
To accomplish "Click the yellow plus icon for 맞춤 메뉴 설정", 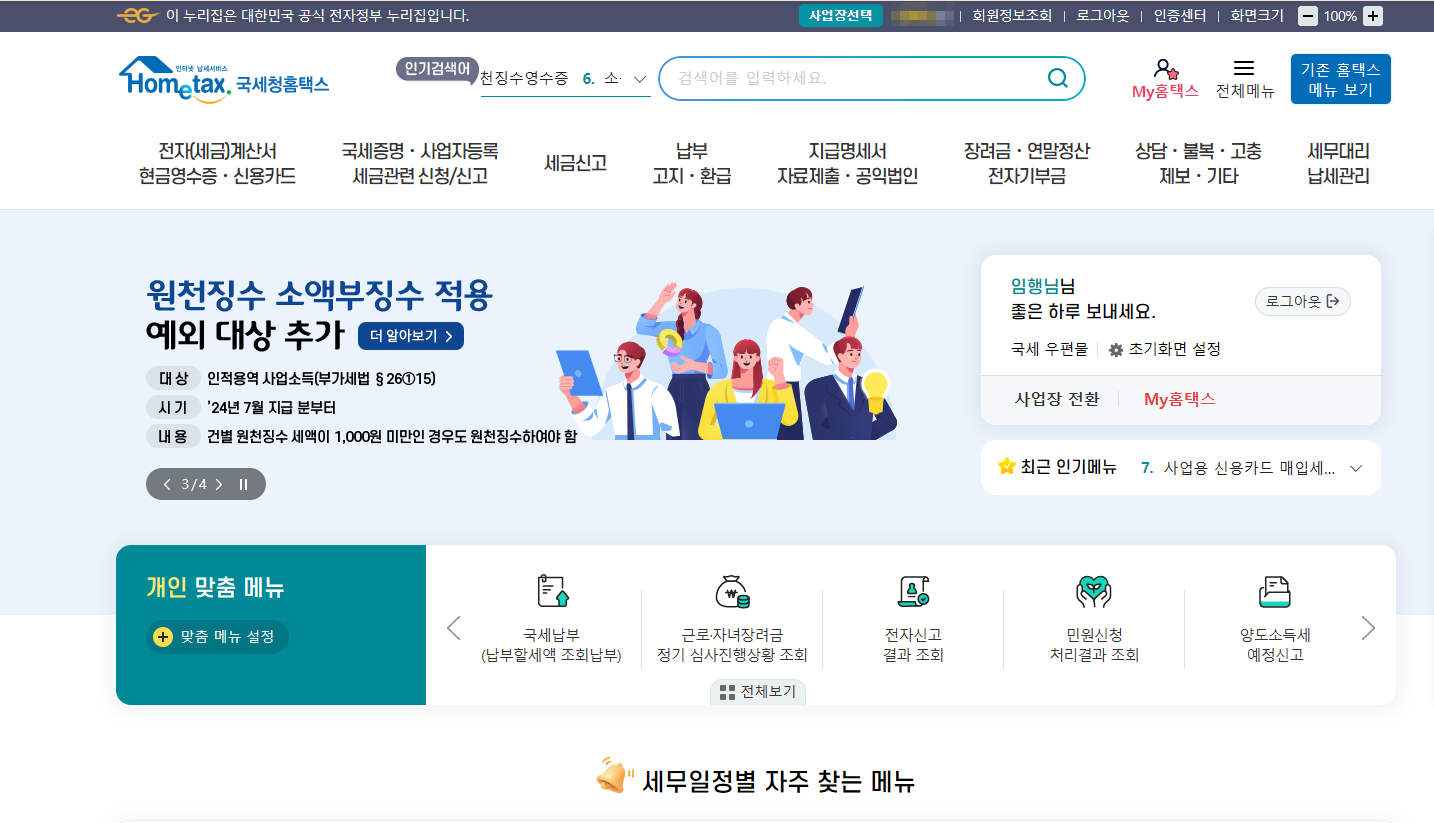I will [163, 637].
